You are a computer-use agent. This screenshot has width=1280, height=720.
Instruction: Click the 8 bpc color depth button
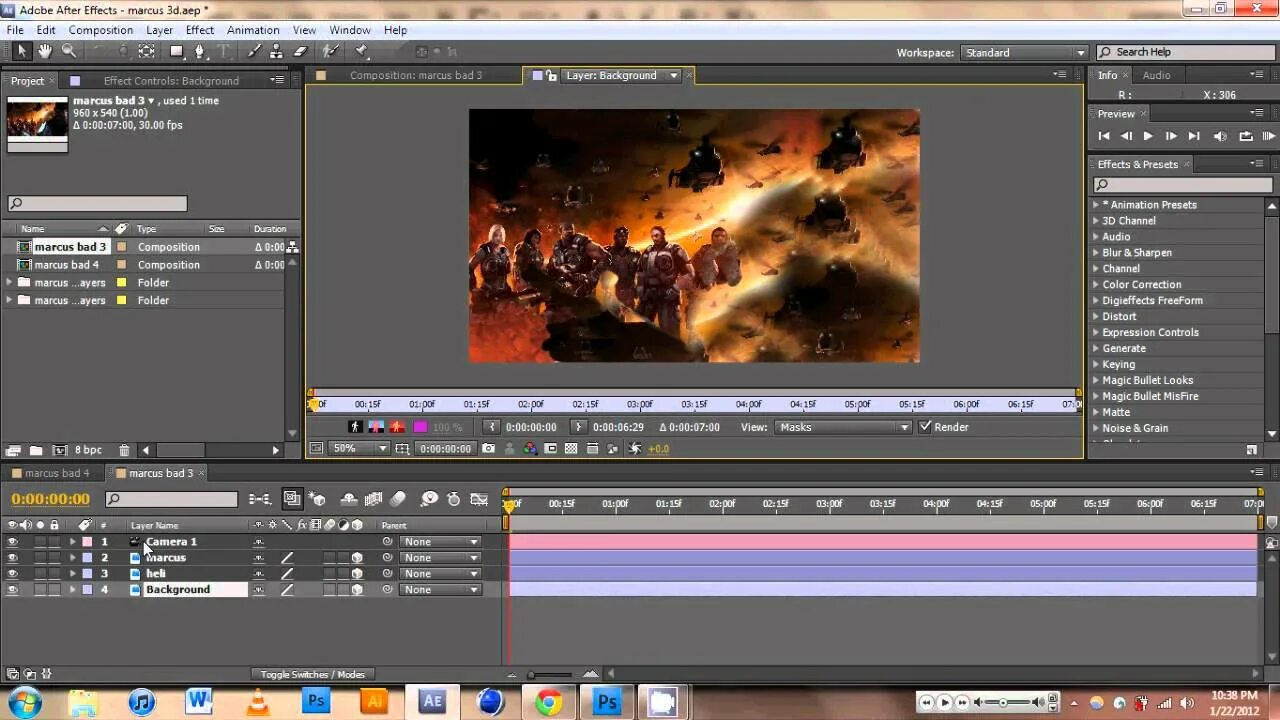coord(88,451)
